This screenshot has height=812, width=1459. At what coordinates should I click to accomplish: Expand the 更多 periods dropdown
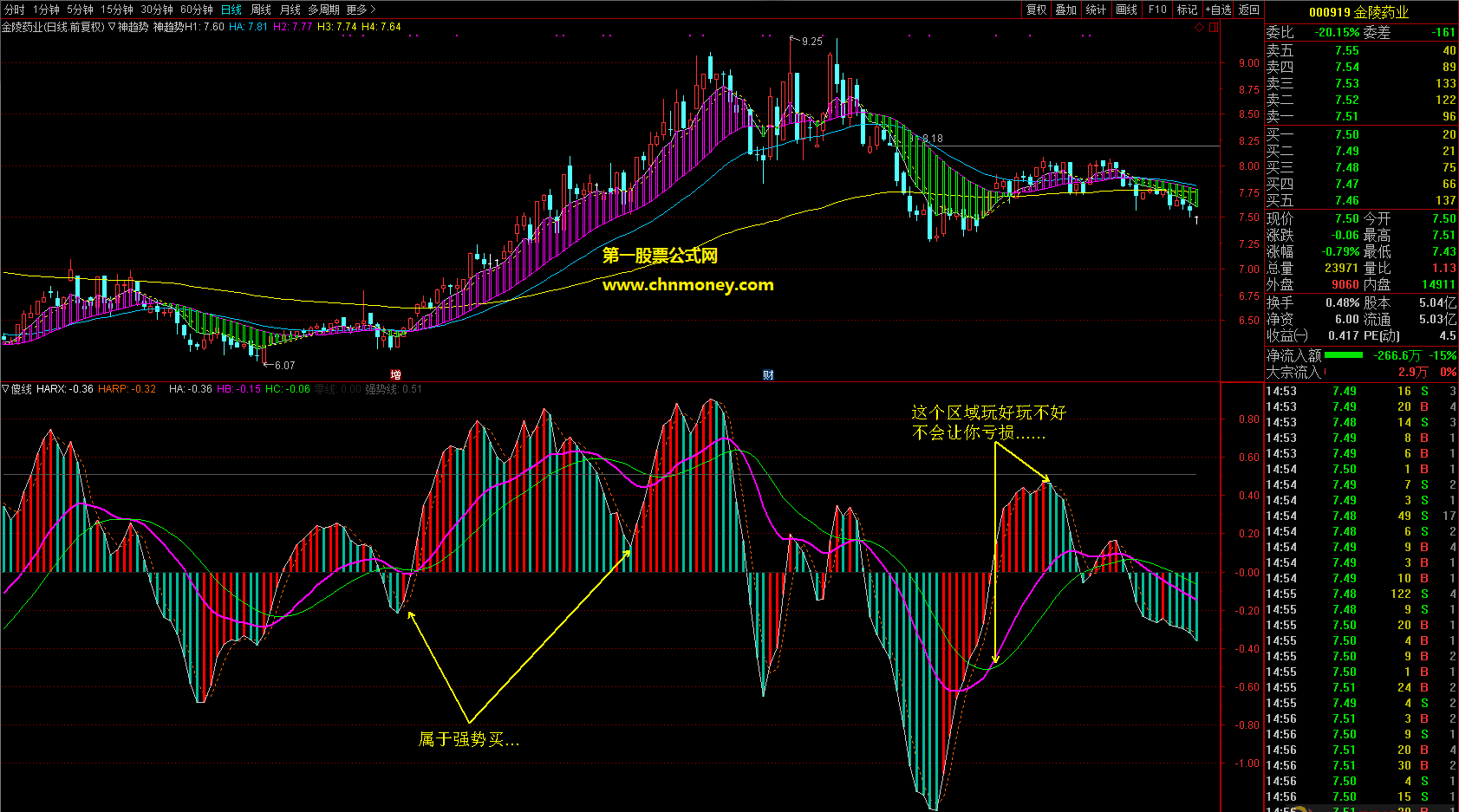pos(361,10)
